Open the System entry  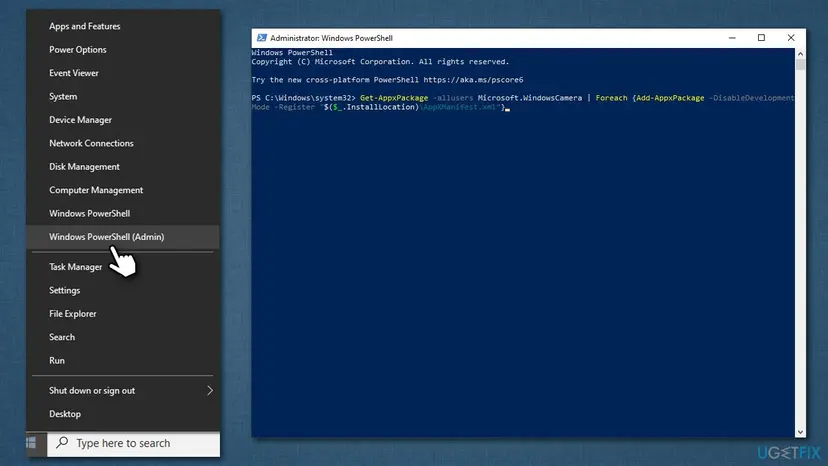[63, 96]
